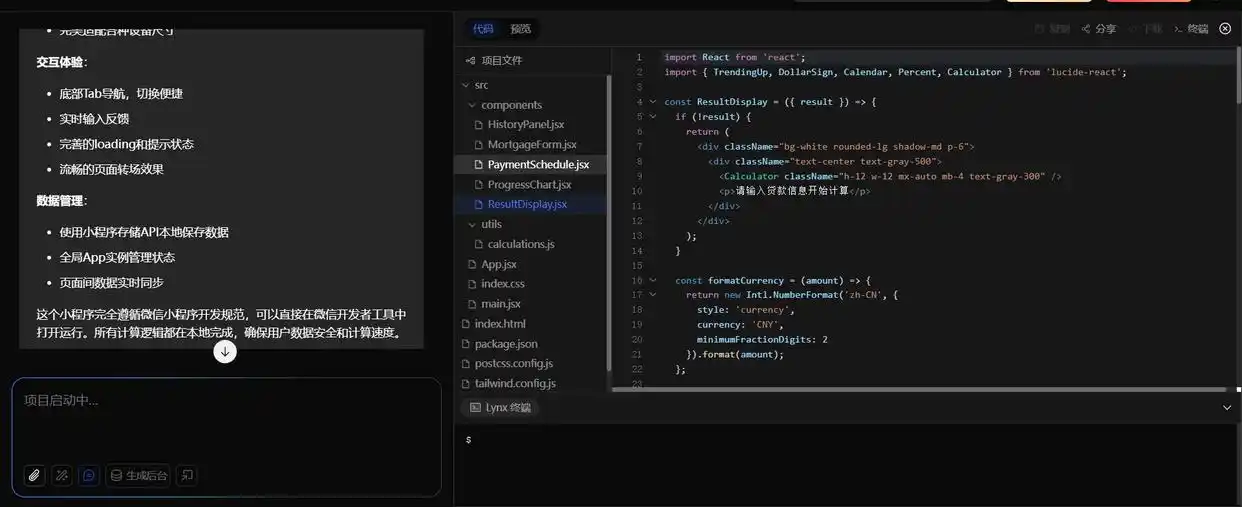Click the 全局App实例管理状态 bullet
Image resolution: width=1242 pixels, height=507 pixels.
117,257
